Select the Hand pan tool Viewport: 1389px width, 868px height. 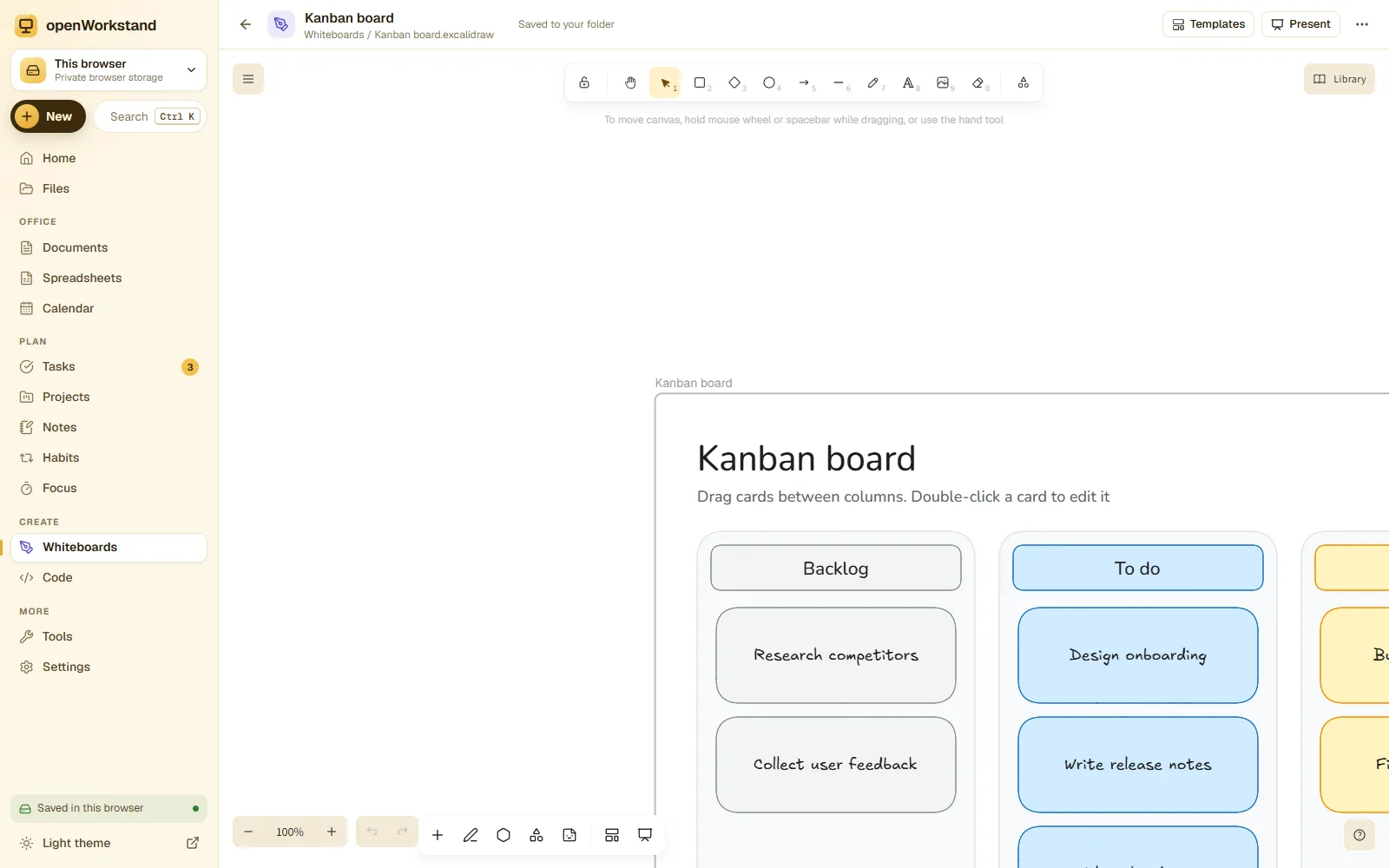[630, 82]
